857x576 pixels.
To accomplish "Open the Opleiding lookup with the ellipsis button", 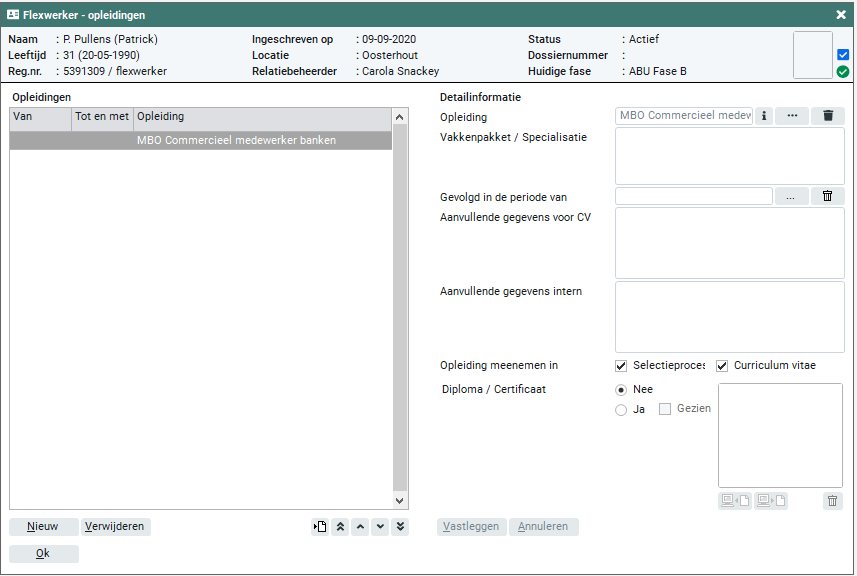I will coord(791,116).
